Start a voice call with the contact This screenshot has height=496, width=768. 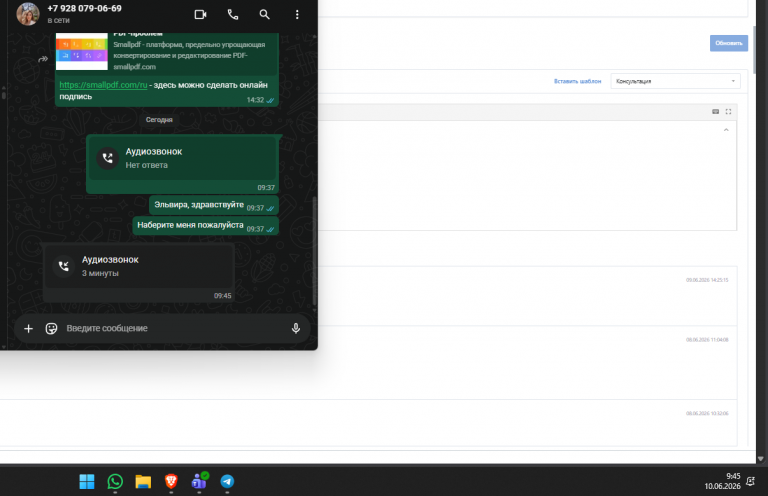pyautogui.click(x=233, y=15)
